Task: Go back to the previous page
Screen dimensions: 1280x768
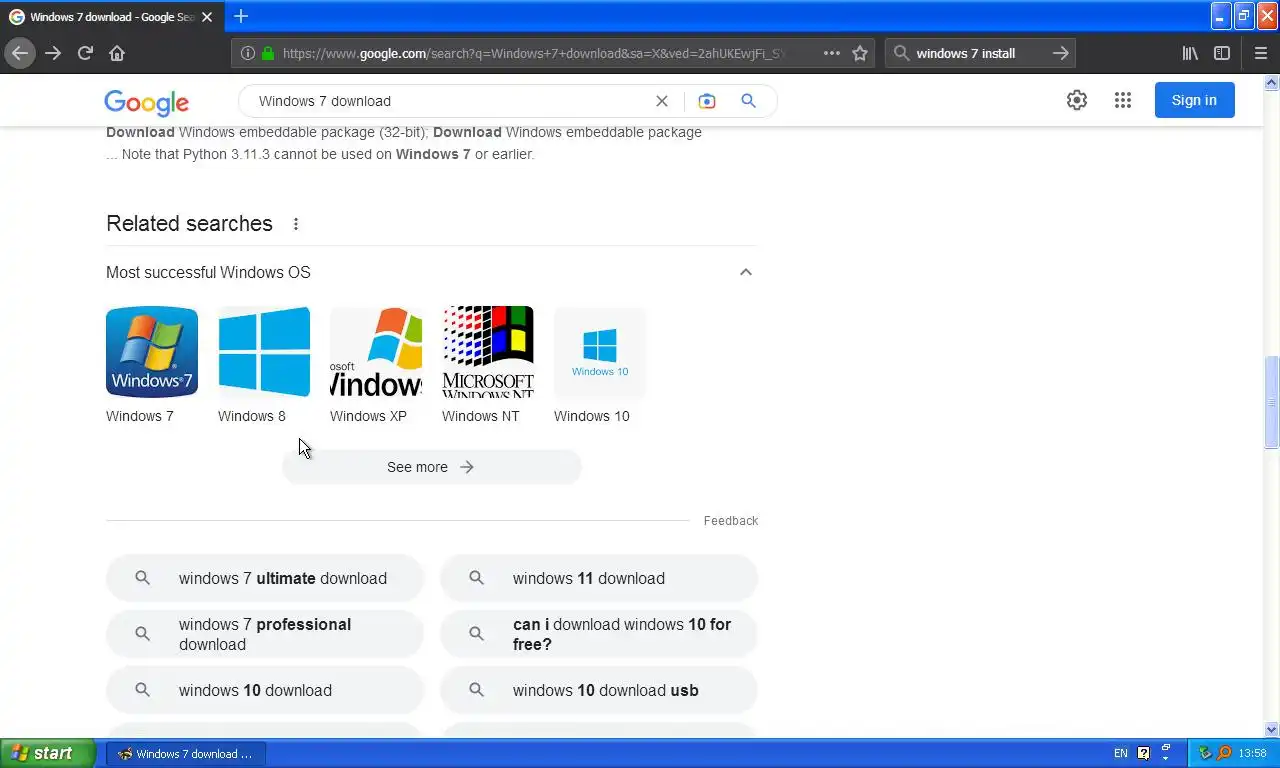Action: point(20,53)
